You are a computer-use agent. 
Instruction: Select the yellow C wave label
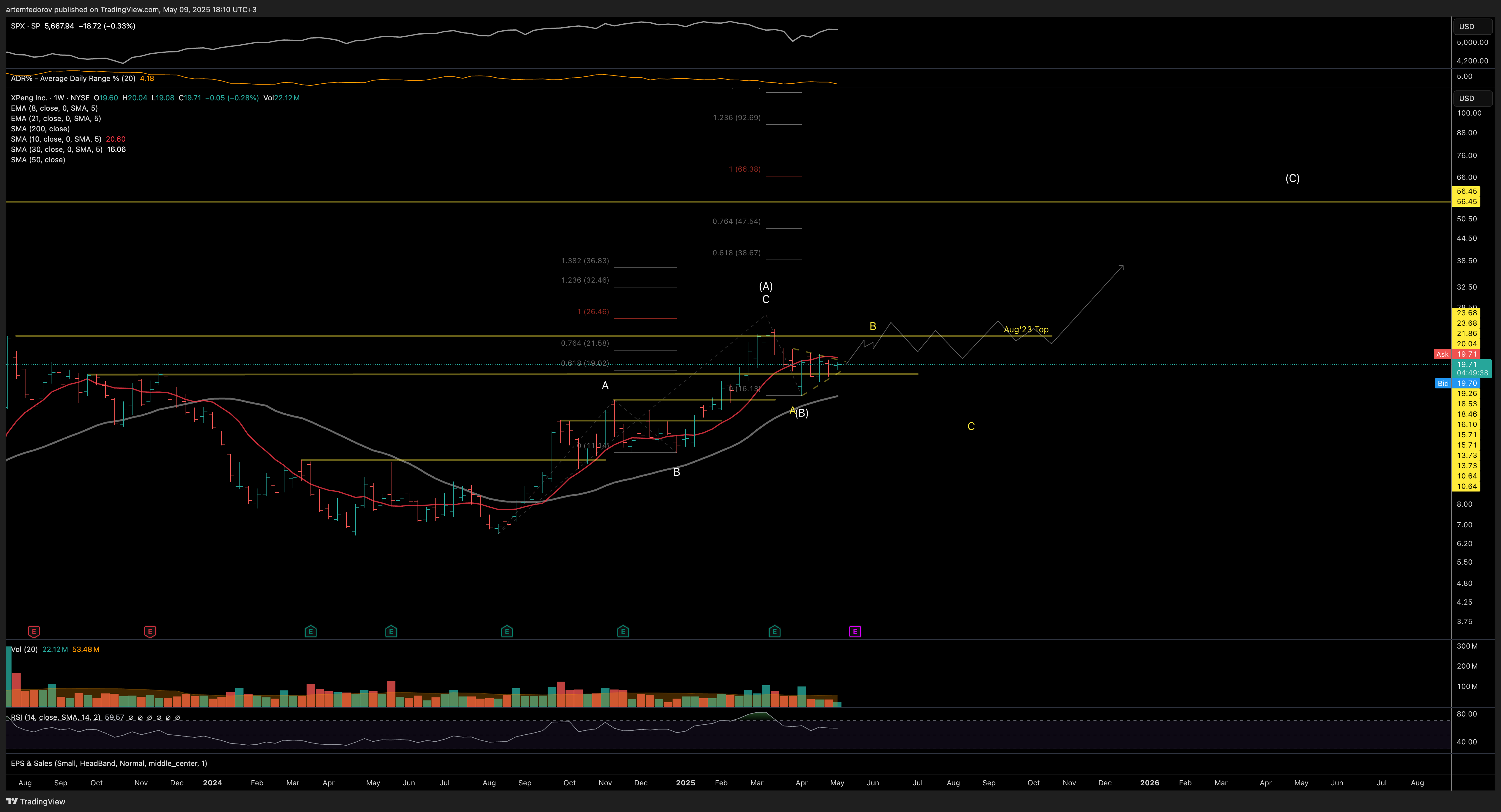click(971, 426)
